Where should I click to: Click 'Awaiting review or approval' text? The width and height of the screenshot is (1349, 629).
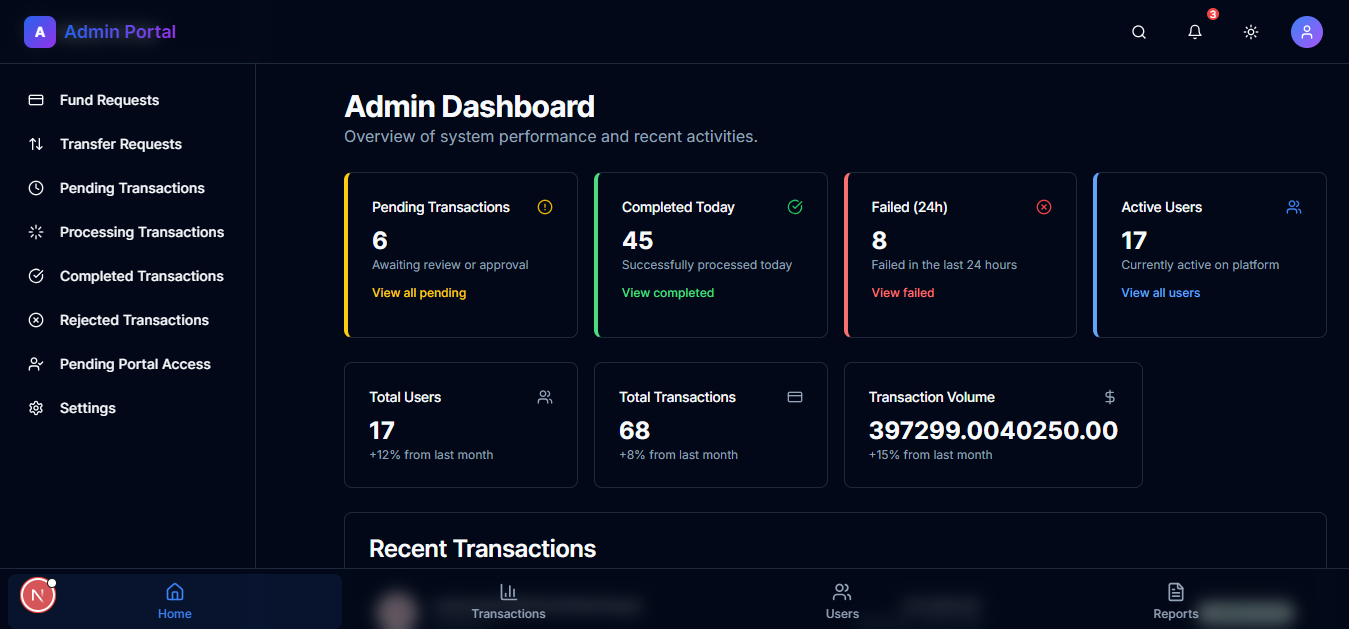(450, 265)
